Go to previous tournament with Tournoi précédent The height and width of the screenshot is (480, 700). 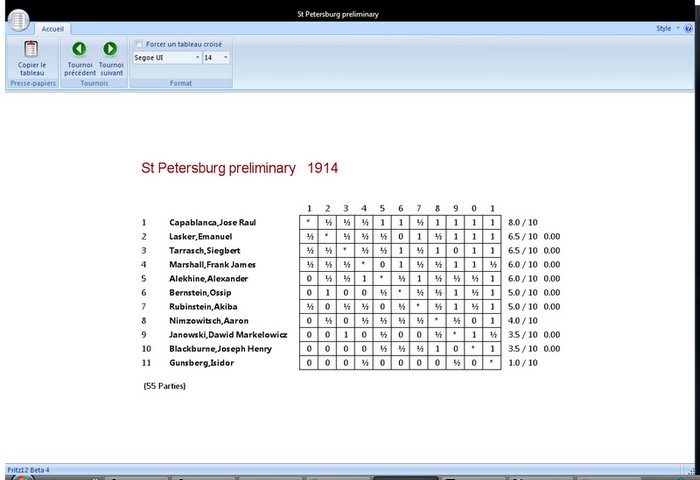pyautogui.click(x=79, y=49)
